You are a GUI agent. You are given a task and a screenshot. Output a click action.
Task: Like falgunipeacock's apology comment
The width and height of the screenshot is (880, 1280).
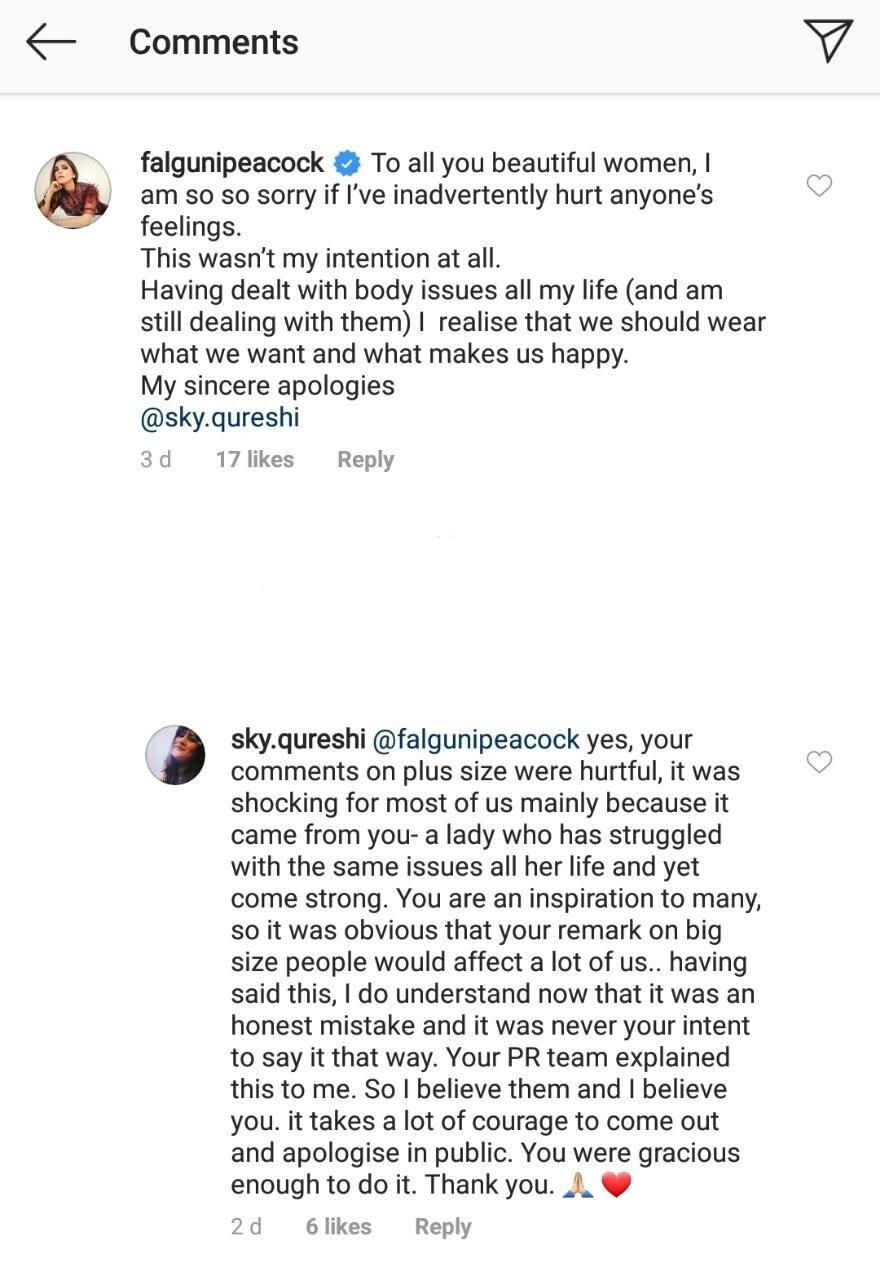tap(820, 186)
